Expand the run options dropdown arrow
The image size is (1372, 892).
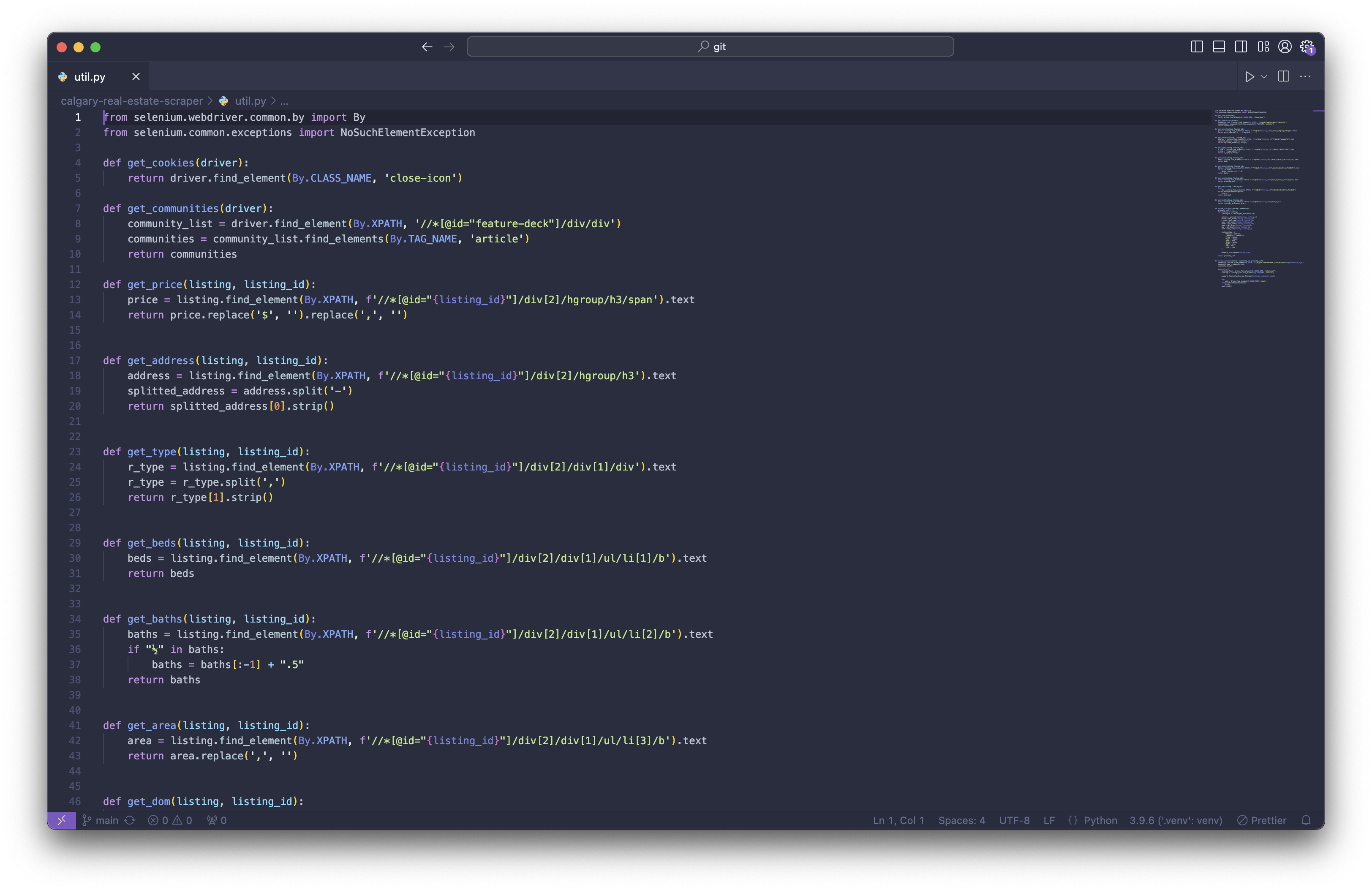pos(1263,76)
